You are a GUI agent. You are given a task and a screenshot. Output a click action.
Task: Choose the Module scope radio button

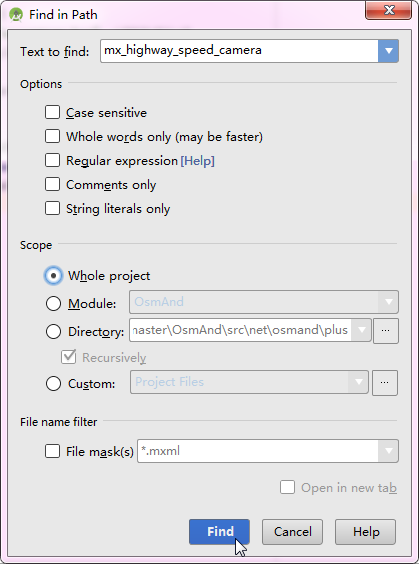[x=54, y=304]
